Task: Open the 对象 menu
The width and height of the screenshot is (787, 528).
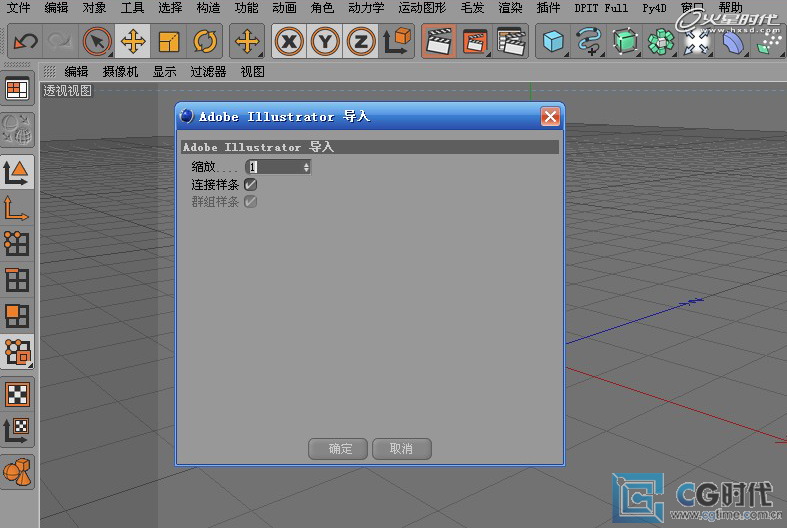Action: 94,8
